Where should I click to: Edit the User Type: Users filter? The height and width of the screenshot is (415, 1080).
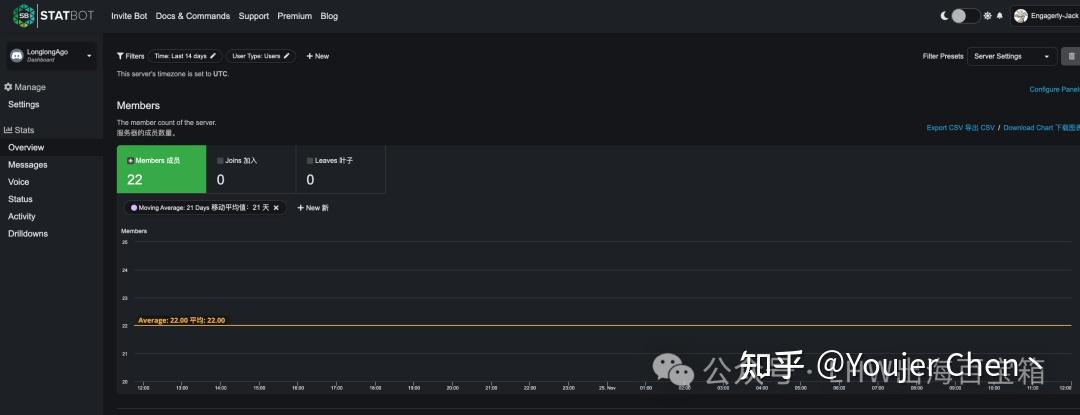pos(262,56)
